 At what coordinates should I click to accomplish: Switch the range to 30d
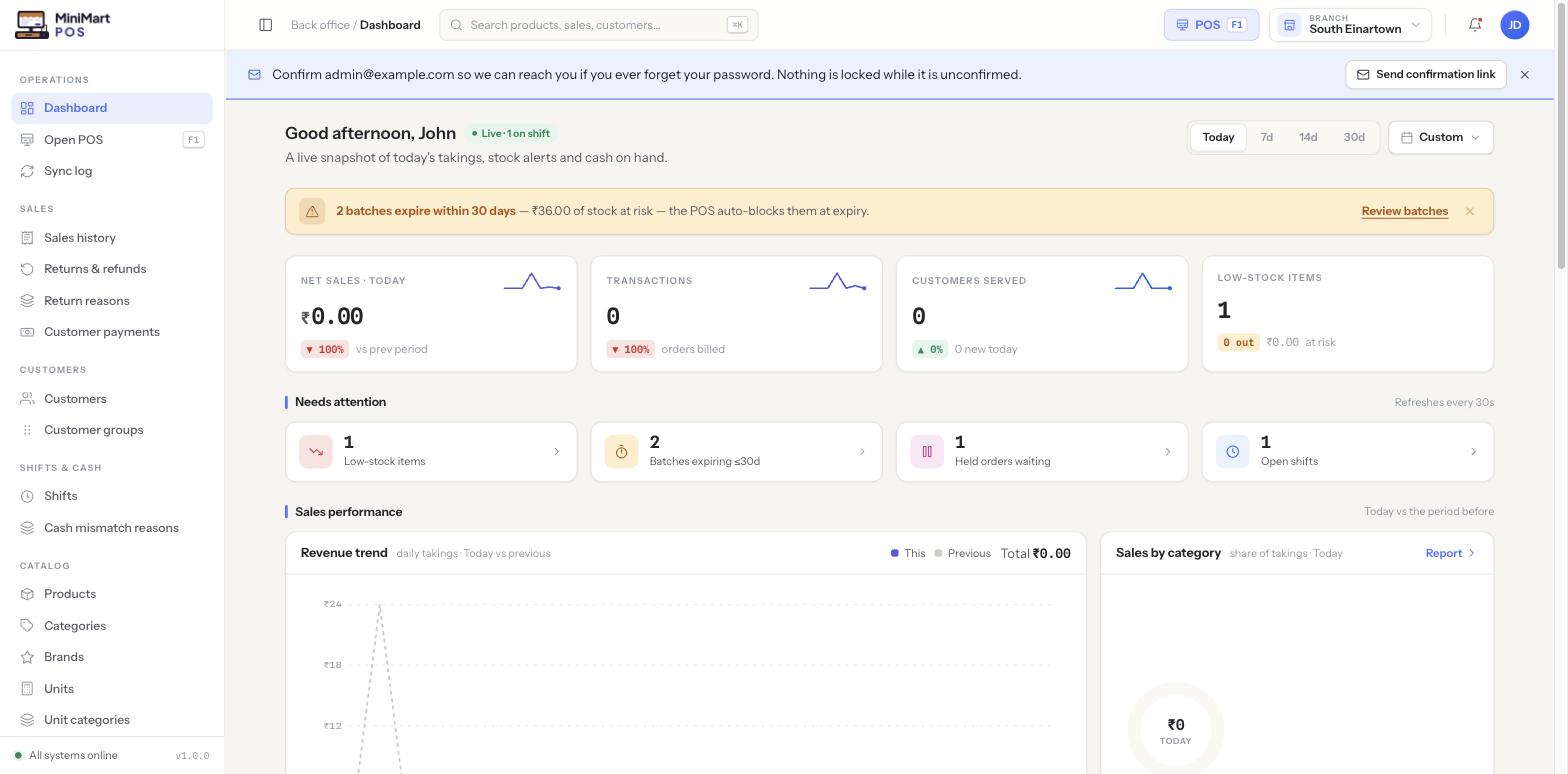(1354, 137)
